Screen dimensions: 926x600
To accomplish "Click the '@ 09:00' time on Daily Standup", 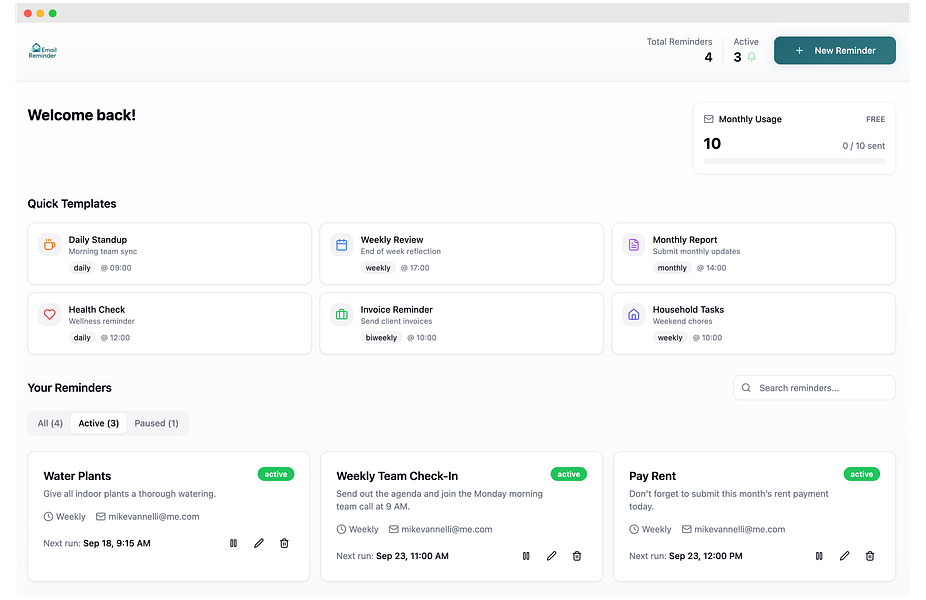I will [116, 268].
